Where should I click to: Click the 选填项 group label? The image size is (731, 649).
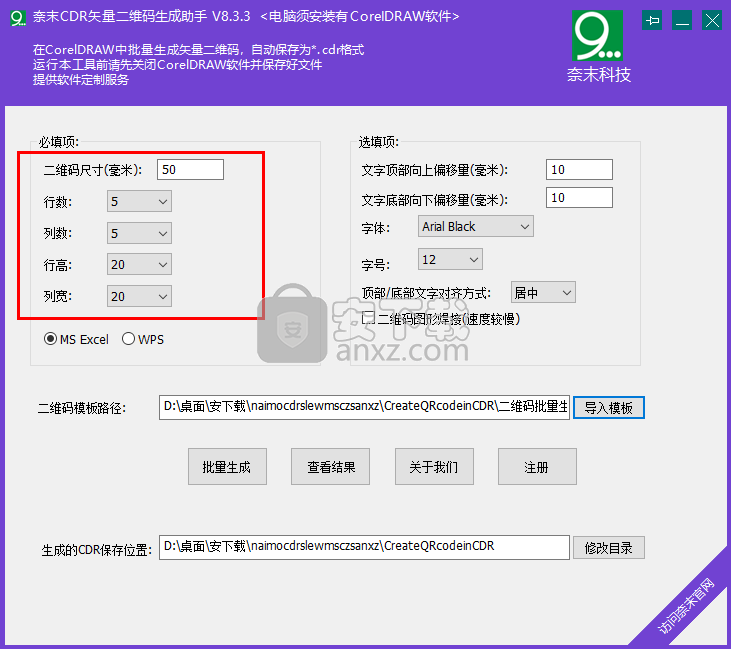click(x=379, y=142)
